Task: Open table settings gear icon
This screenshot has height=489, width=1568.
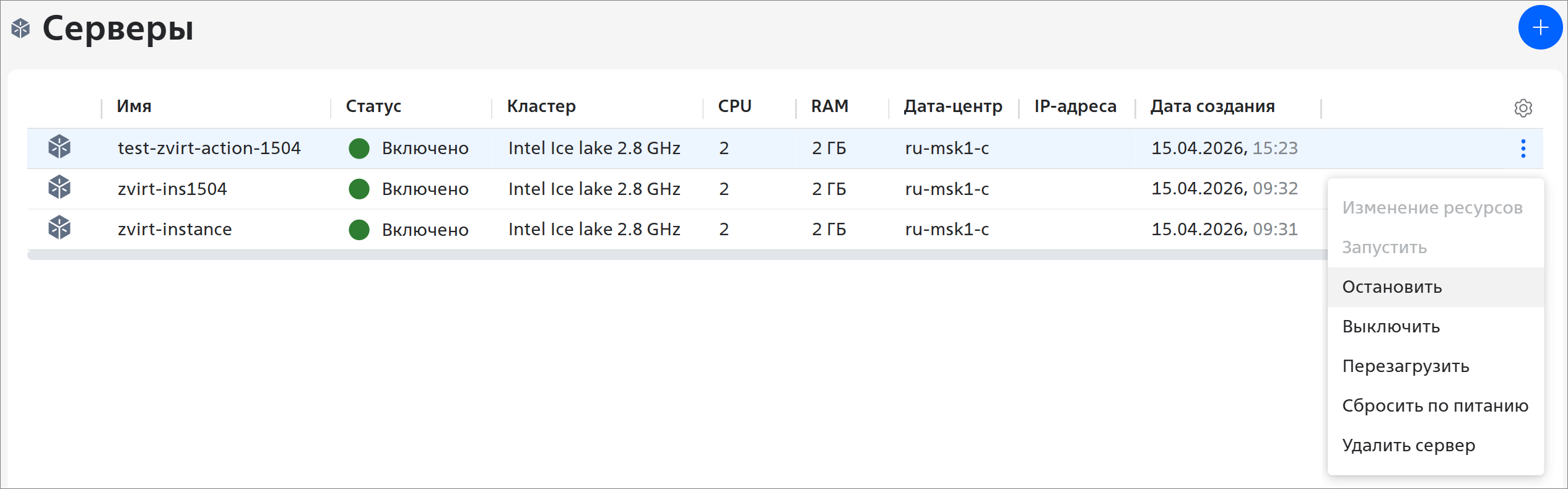Action: [1523, 108]
